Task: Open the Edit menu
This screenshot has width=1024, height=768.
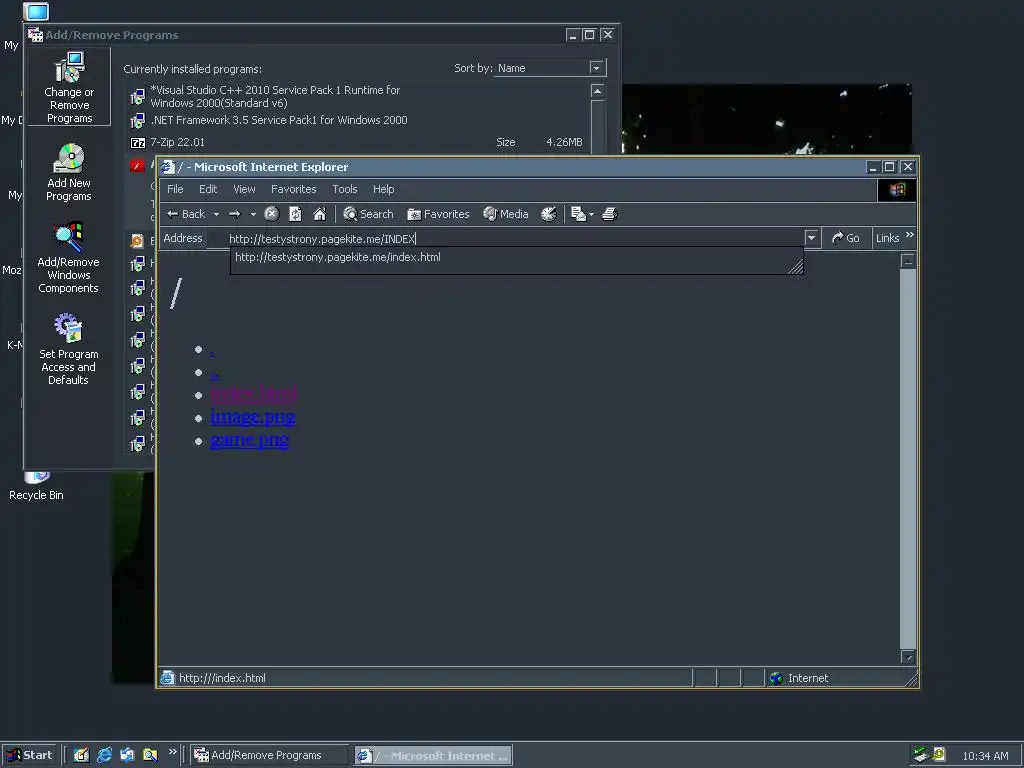Action: pos(208,189)
